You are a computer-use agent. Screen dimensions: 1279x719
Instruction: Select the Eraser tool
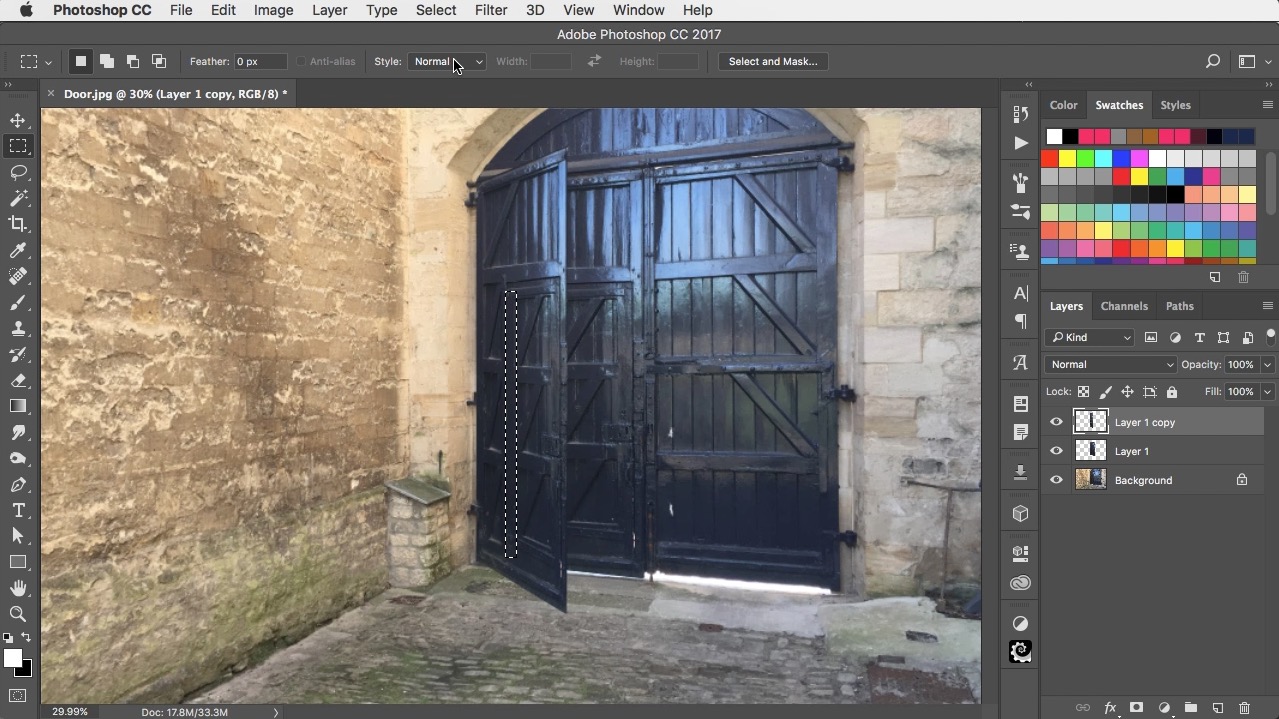tap(18, 380)
